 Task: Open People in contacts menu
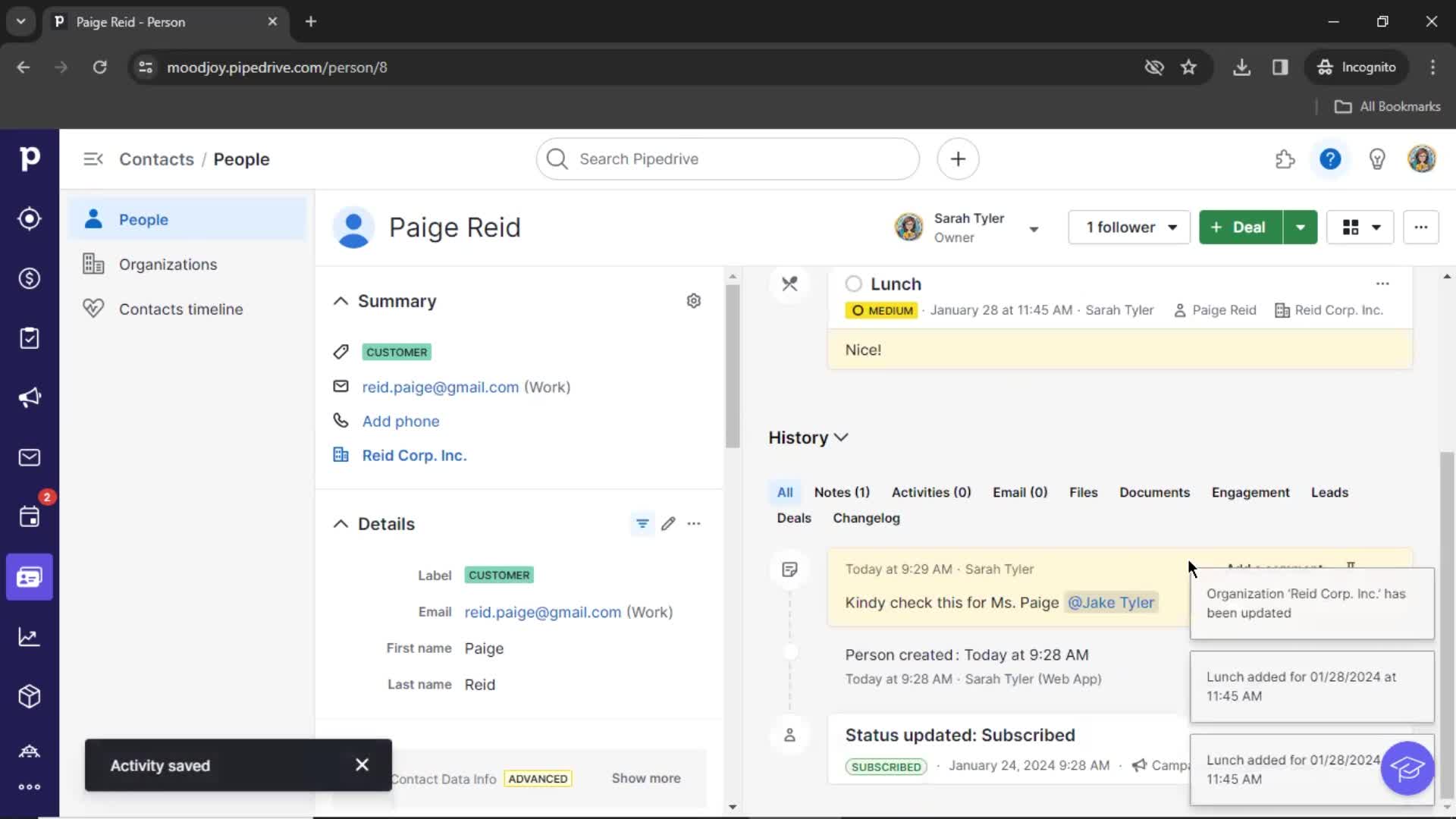click(x=187, y=219)
